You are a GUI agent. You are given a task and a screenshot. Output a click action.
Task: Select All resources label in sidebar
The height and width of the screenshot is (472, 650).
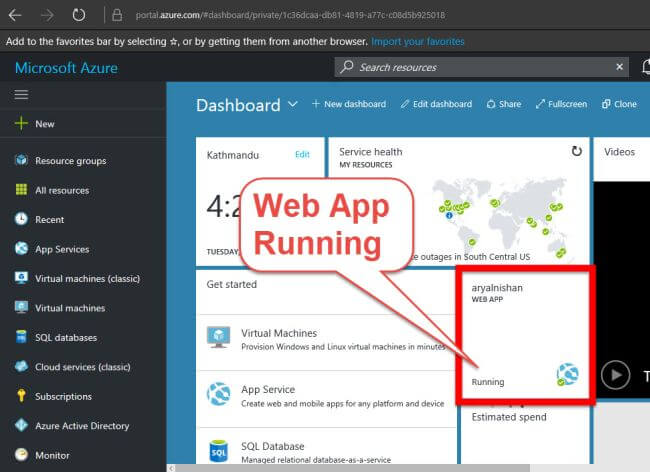[62, 191]
